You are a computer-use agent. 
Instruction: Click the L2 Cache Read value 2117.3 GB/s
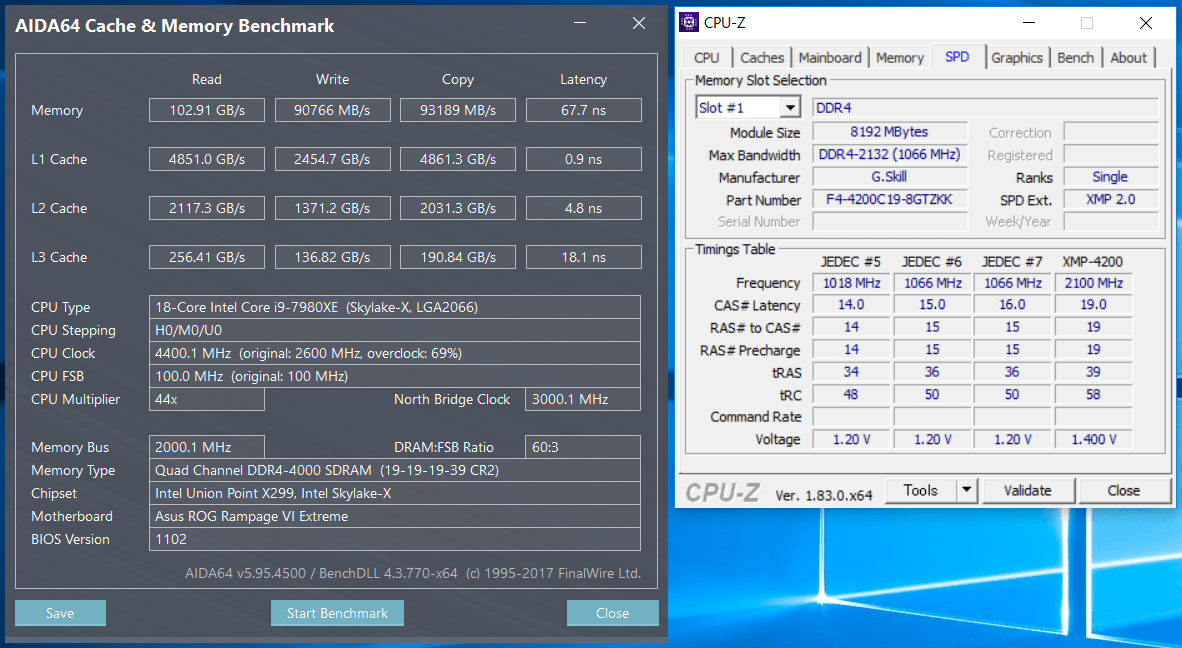[207, 208]
